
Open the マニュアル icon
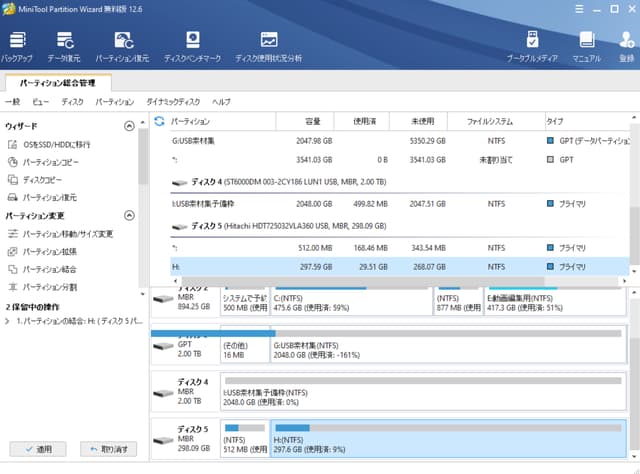tap(587, 47)
